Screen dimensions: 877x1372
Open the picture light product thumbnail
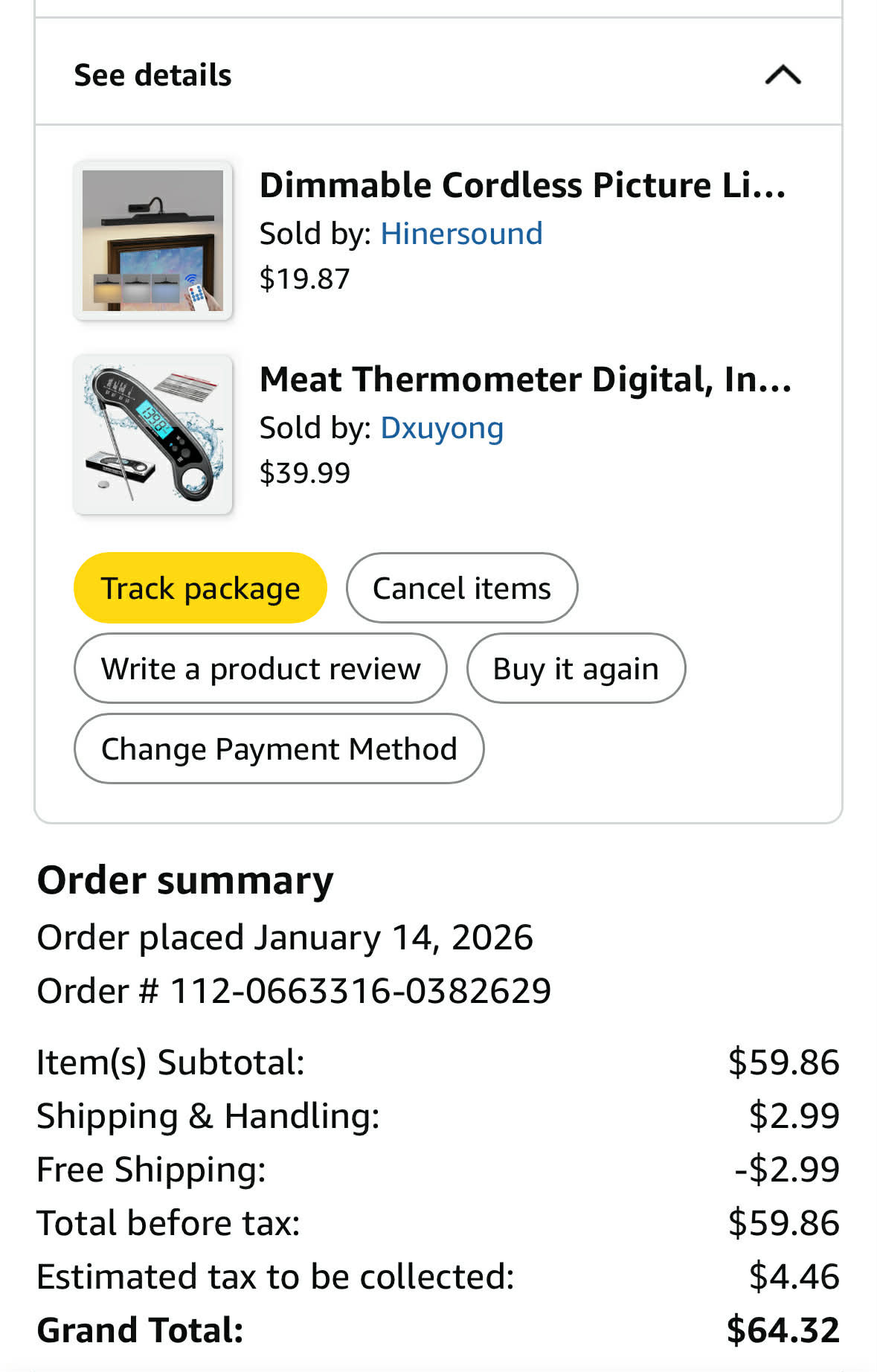pyautogui.click(x=152, y=240)
